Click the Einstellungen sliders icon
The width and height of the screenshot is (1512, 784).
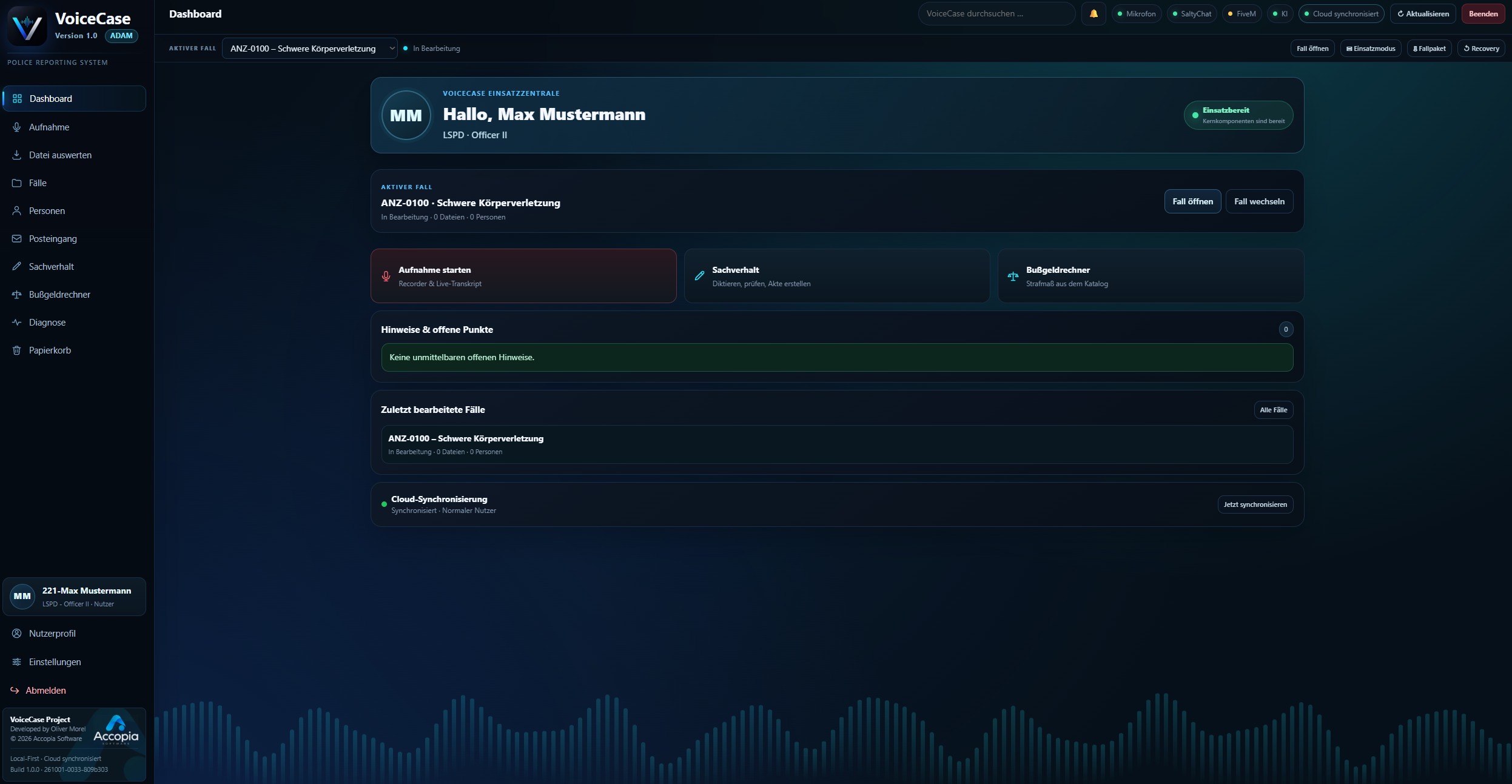click(x=17, y=662)
